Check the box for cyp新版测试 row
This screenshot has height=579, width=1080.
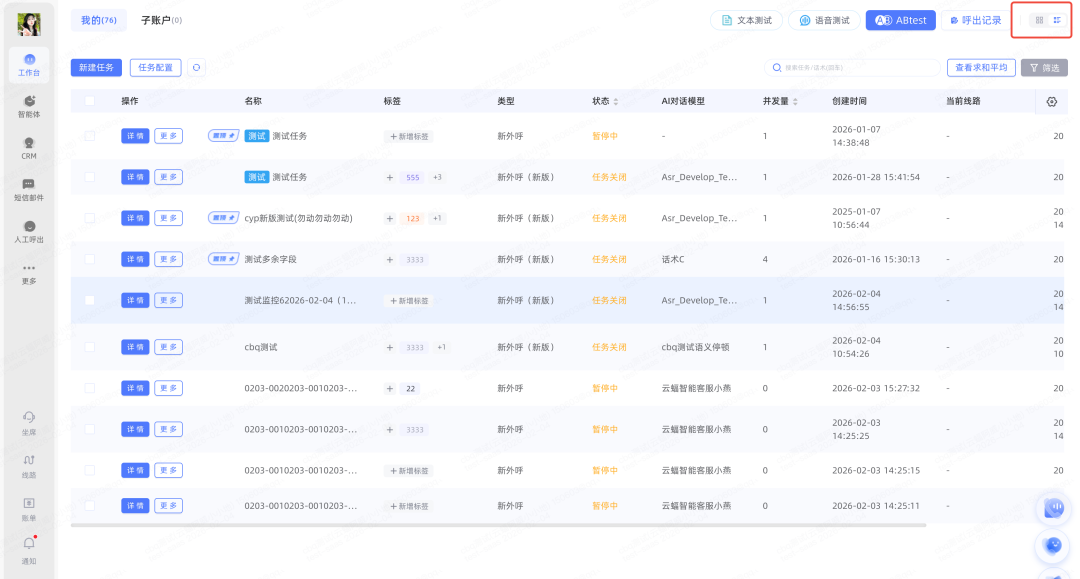coord(90,218)
